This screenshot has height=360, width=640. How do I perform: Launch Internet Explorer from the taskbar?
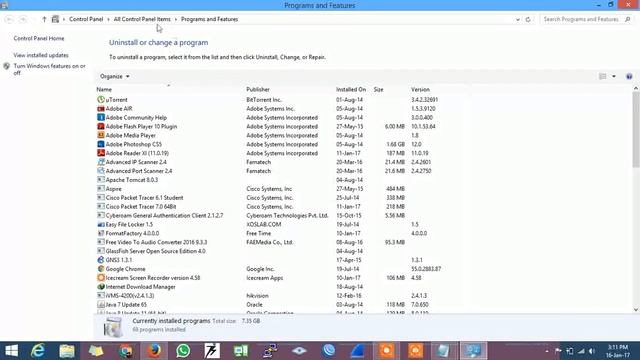[38, 351]
